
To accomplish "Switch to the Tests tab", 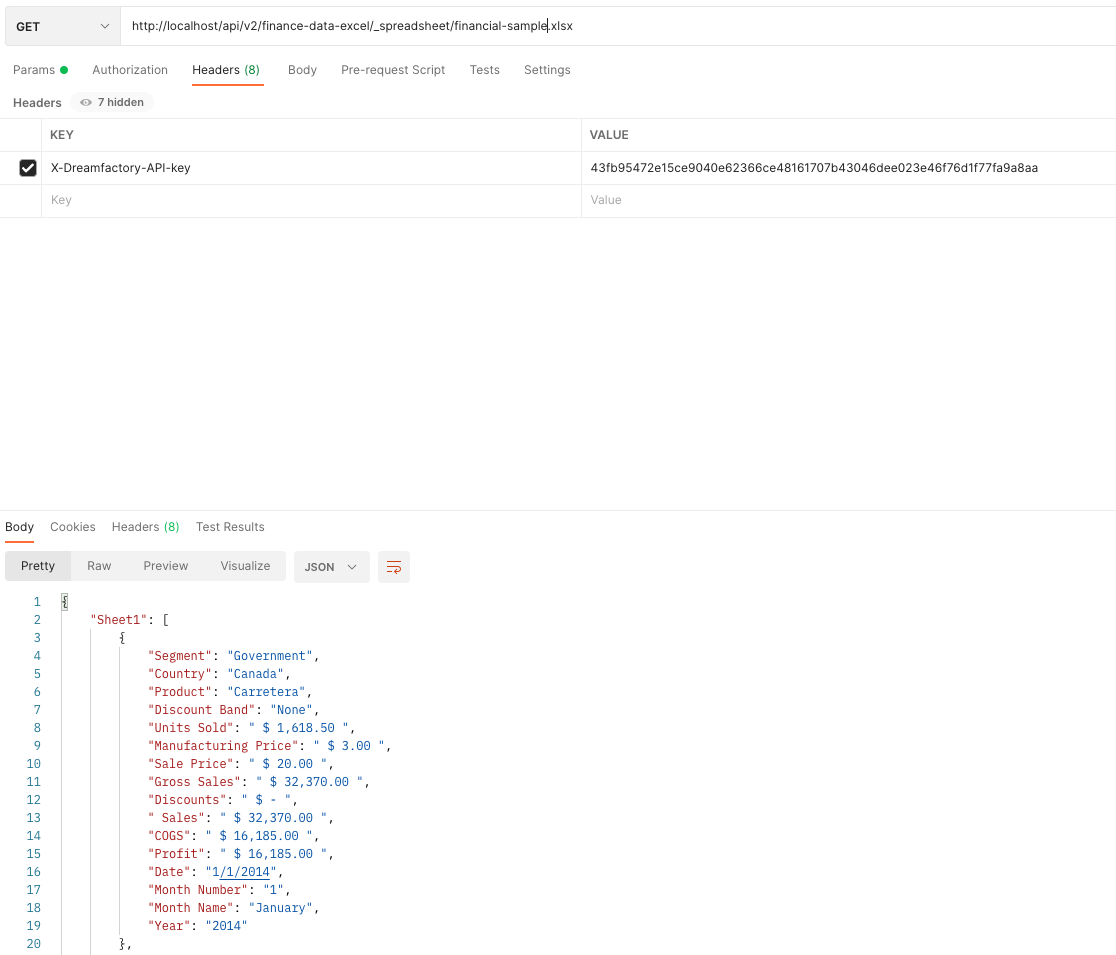I will (x=485, y=69).
